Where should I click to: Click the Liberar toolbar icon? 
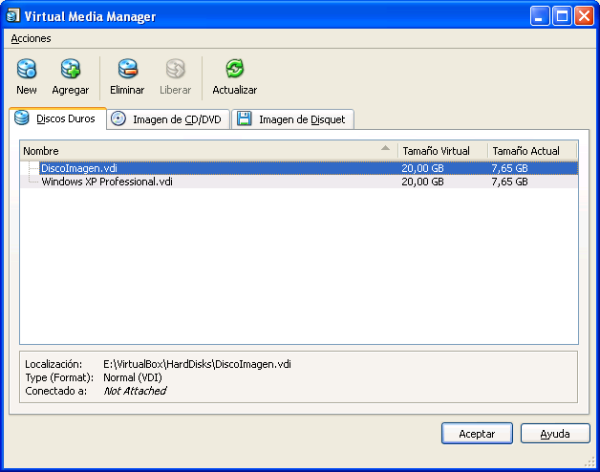175,69
